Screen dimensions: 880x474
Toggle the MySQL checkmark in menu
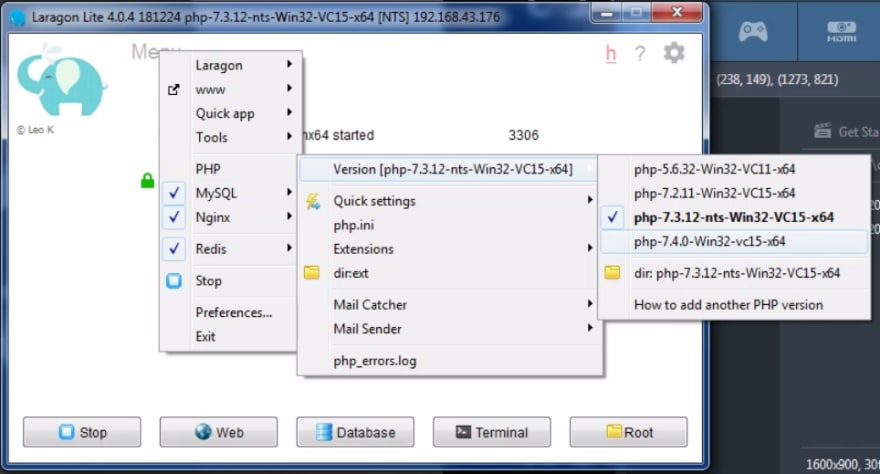(x=174, y=193)
